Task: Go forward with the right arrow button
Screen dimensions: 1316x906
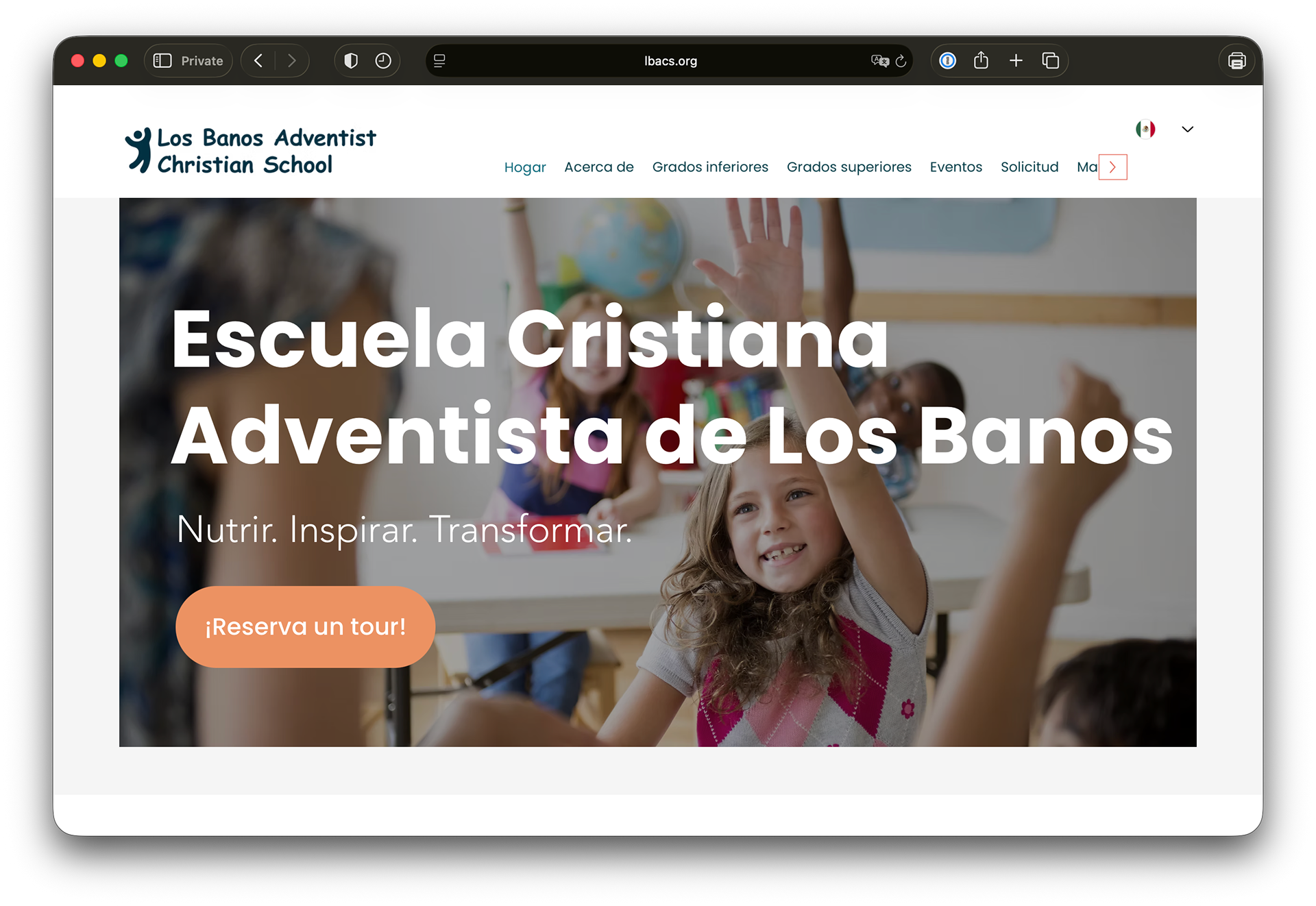Action: coord(292,61)
